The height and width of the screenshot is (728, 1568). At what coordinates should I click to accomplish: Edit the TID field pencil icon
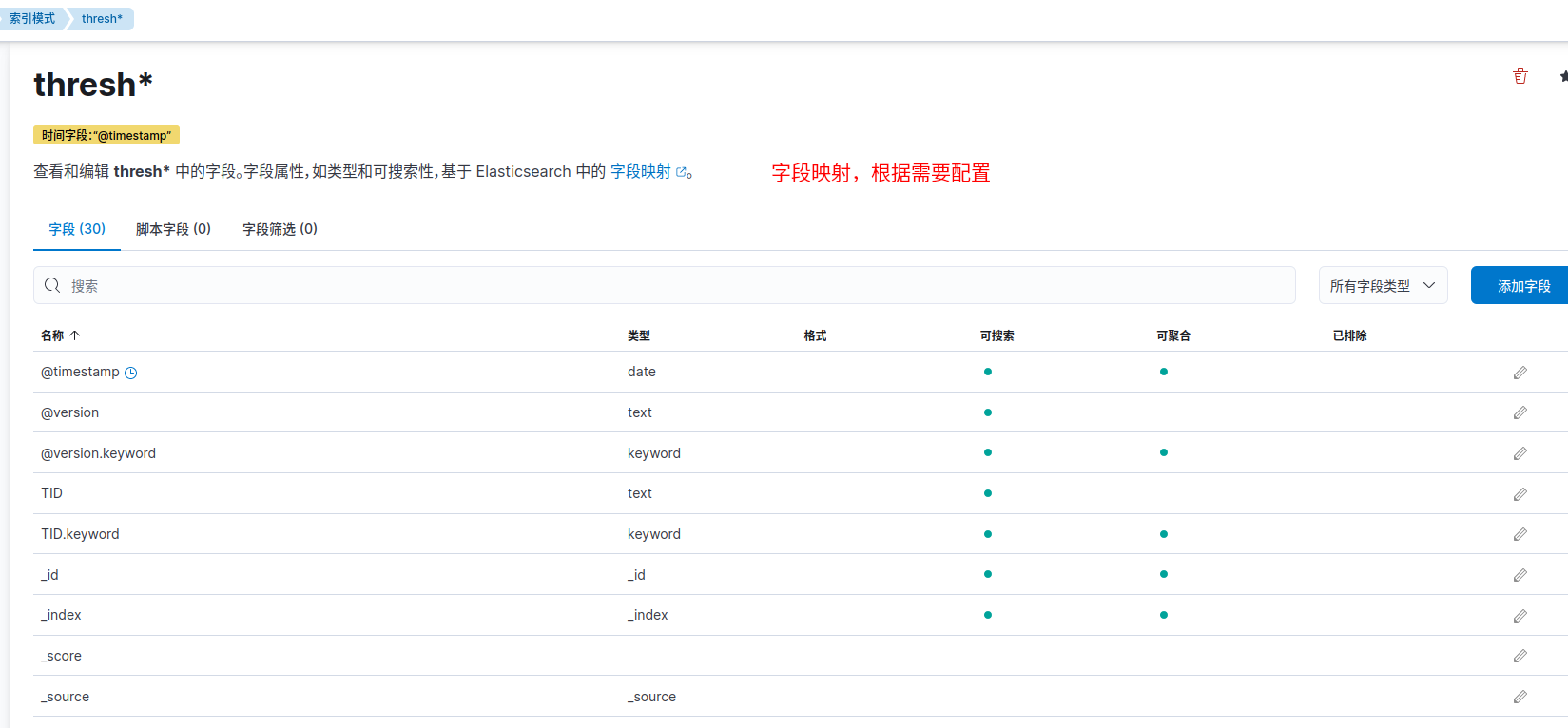pos(1520,494)
